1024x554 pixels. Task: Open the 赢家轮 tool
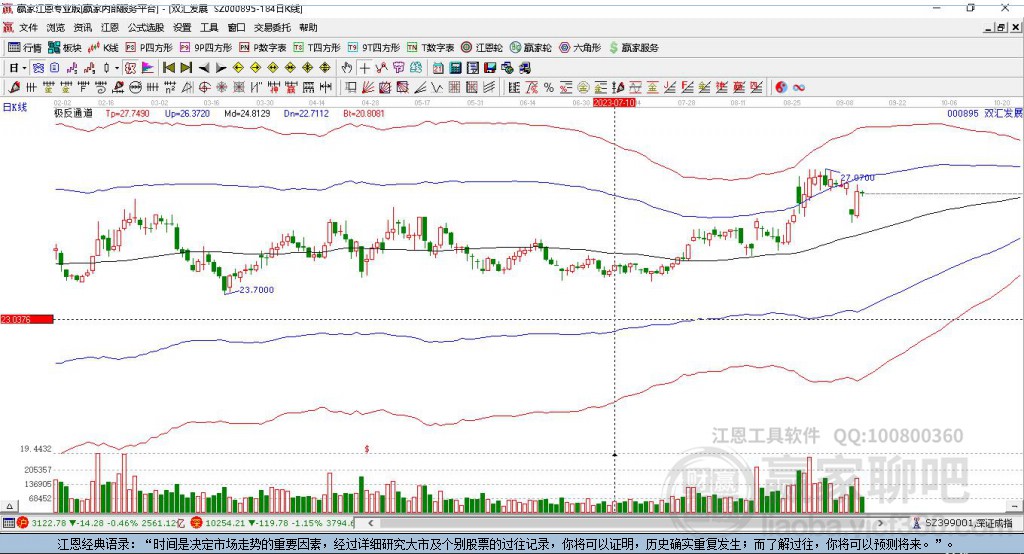coord(531,48)
